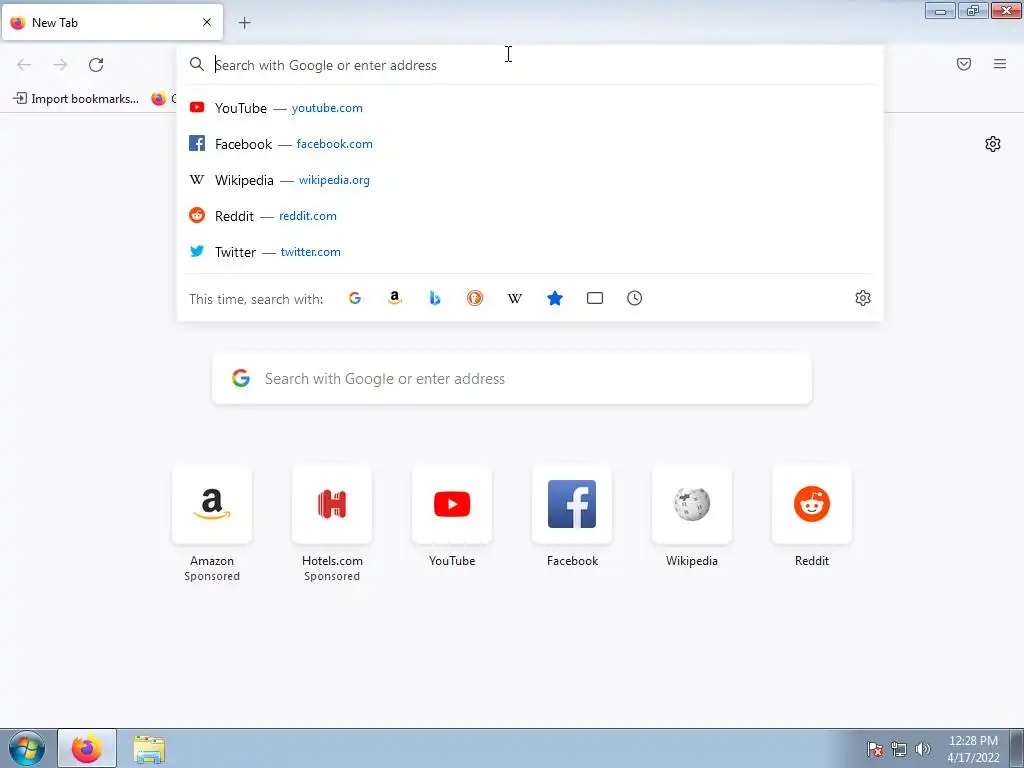The image size is (1024, 768).
Task: Click Firefox bookmark icon in bookmarks toolbar
Action: click(159, 99)
